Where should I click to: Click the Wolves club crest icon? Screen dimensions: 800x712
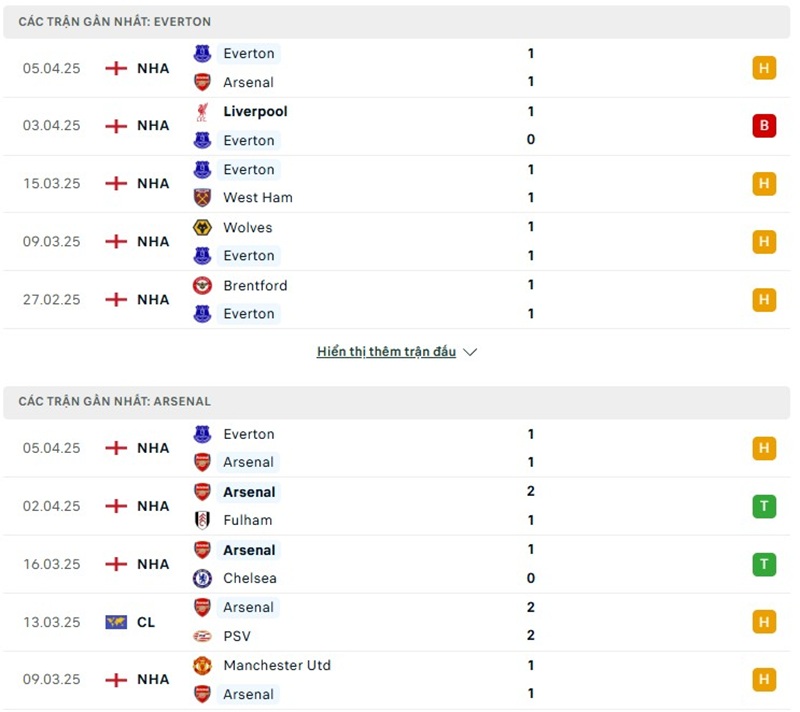coord(202,228)
